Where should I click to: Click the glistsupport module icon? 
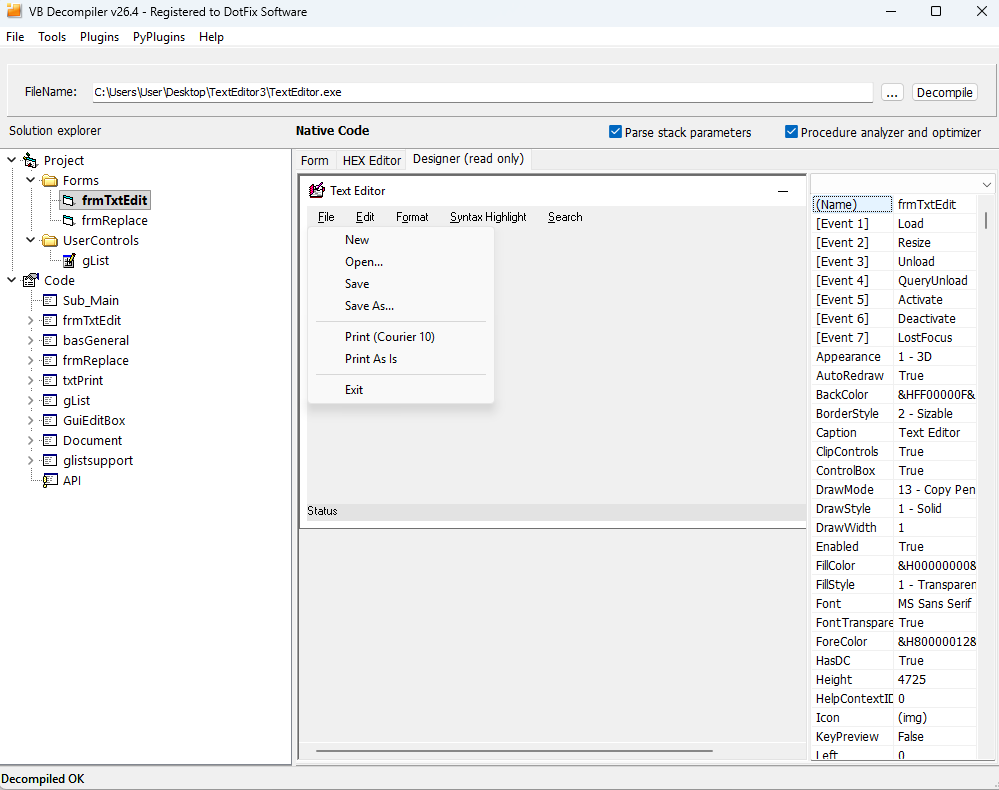pyautogui.click(x=50, y=461)
